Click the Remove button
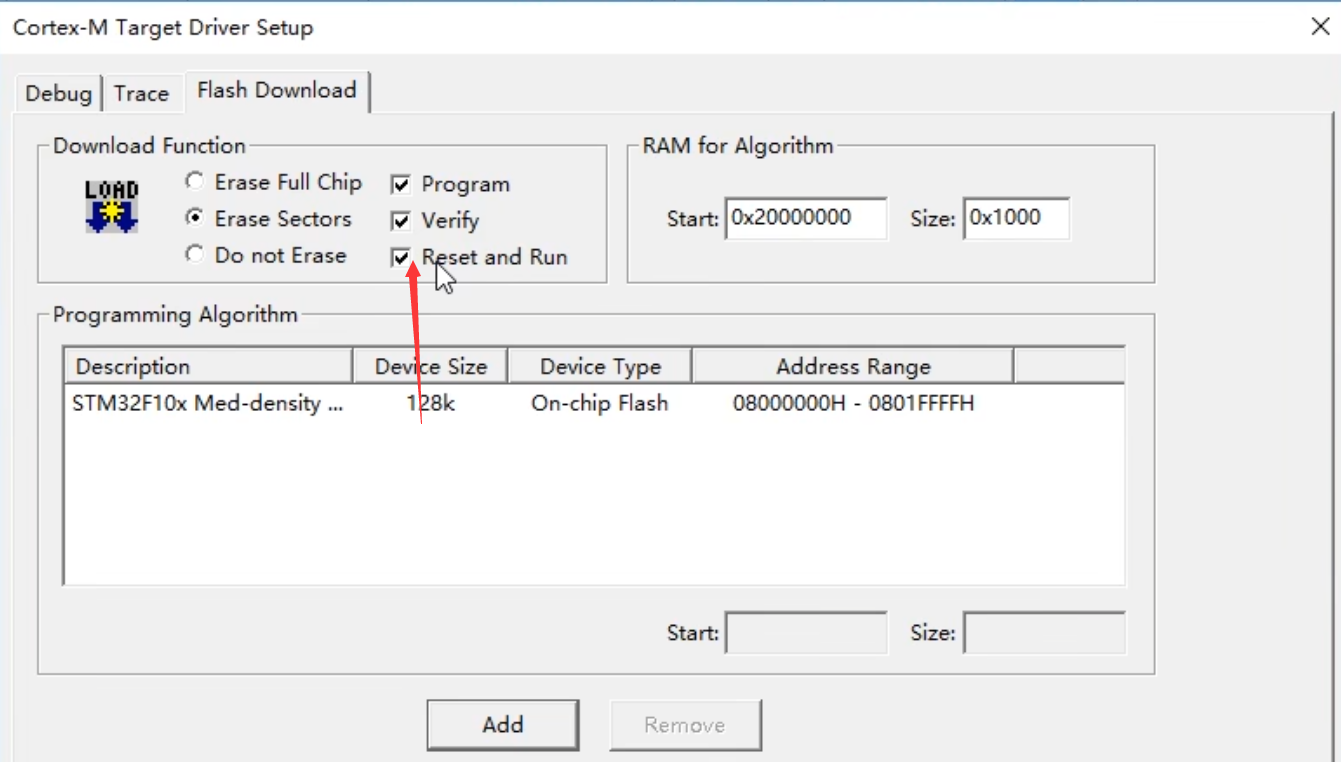 pos(685,725)
